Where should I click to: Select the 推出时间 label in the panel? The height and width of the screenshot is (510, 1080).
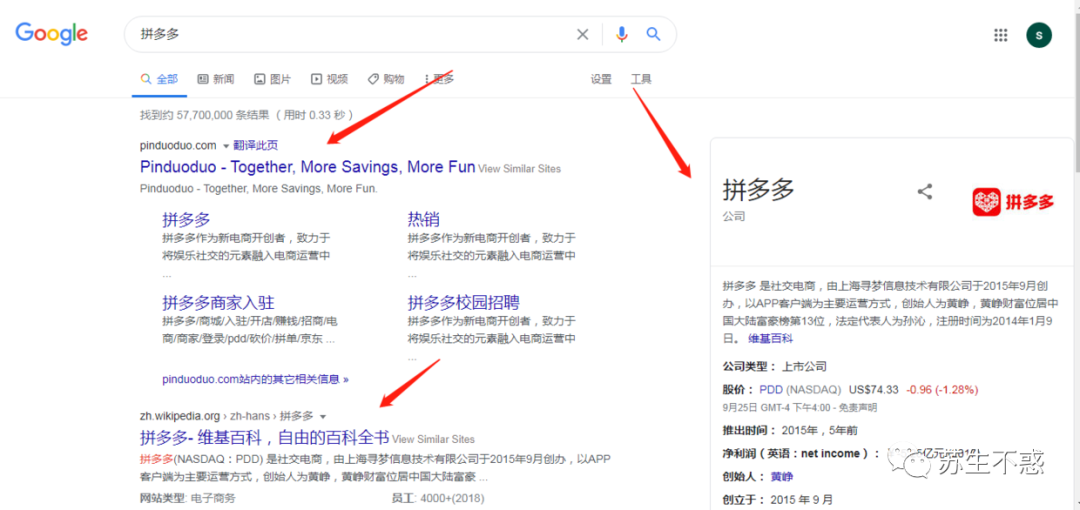[749, 431]
